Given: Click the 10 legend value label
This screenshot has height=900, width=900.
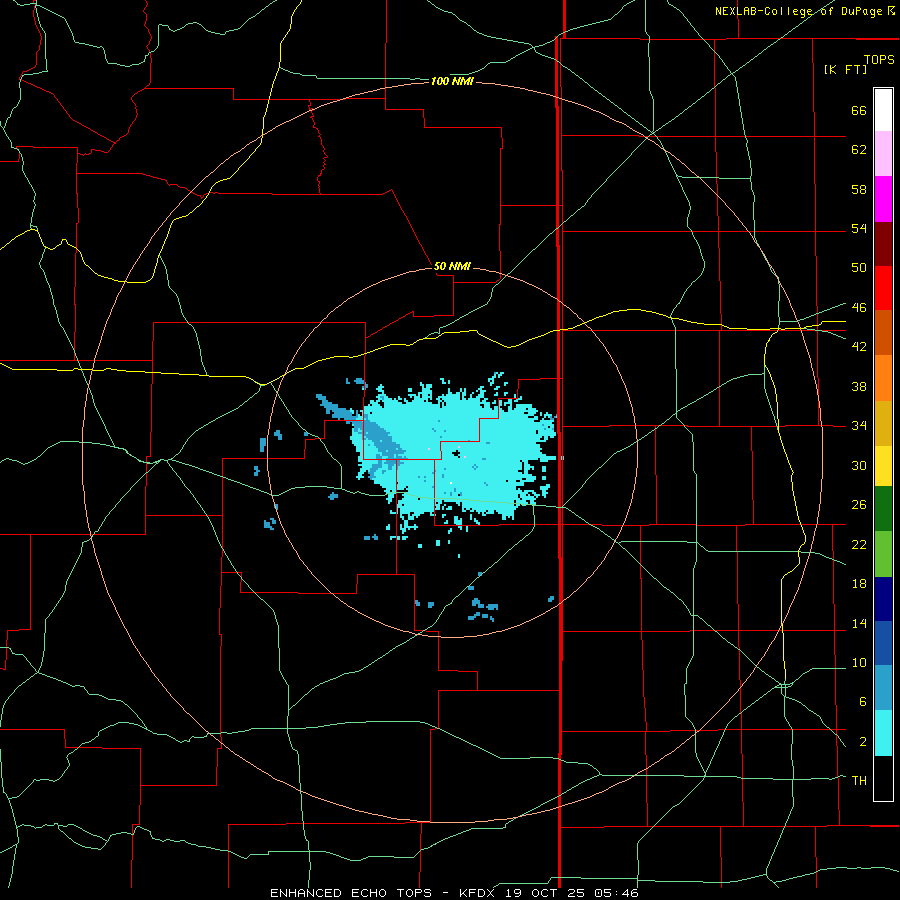Looking at the screenshot, I should [x=859, y=662].
